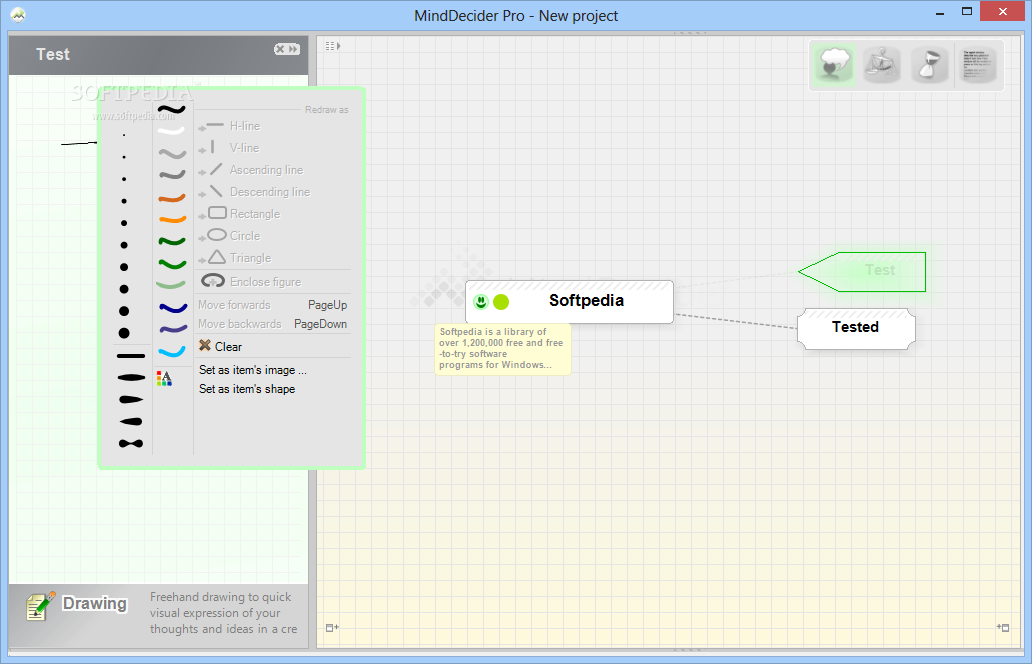Click the Drawing label at the bottom
Image resolution: width=1032 pixels, height=664 pixels.
coord(95,603)
